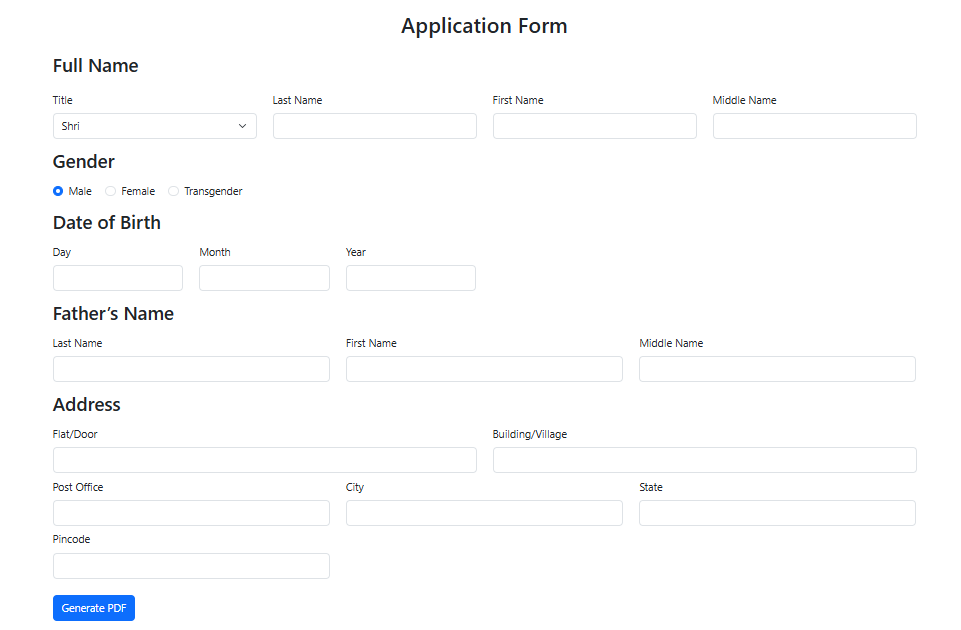Click the Full Name First Name field
The image size is (961, 630).
pos(594,126)
